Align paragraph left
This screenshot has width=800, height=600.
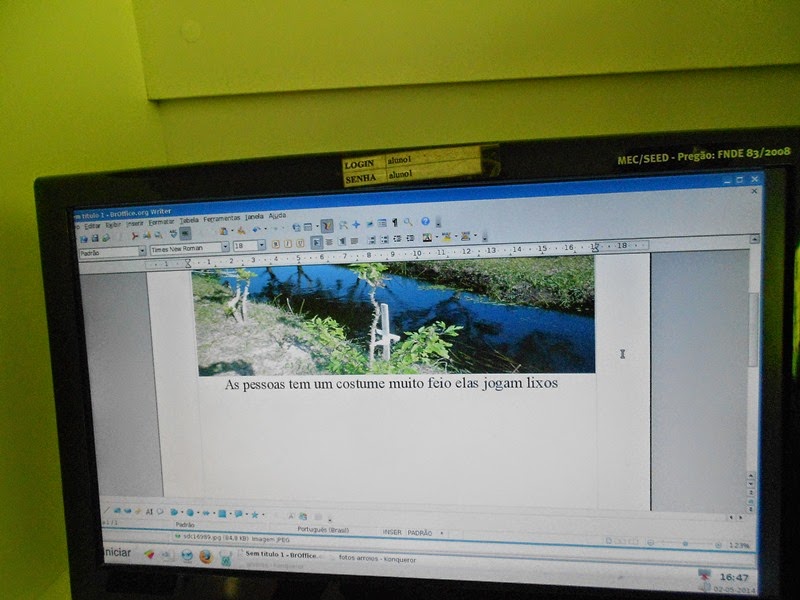316,242
